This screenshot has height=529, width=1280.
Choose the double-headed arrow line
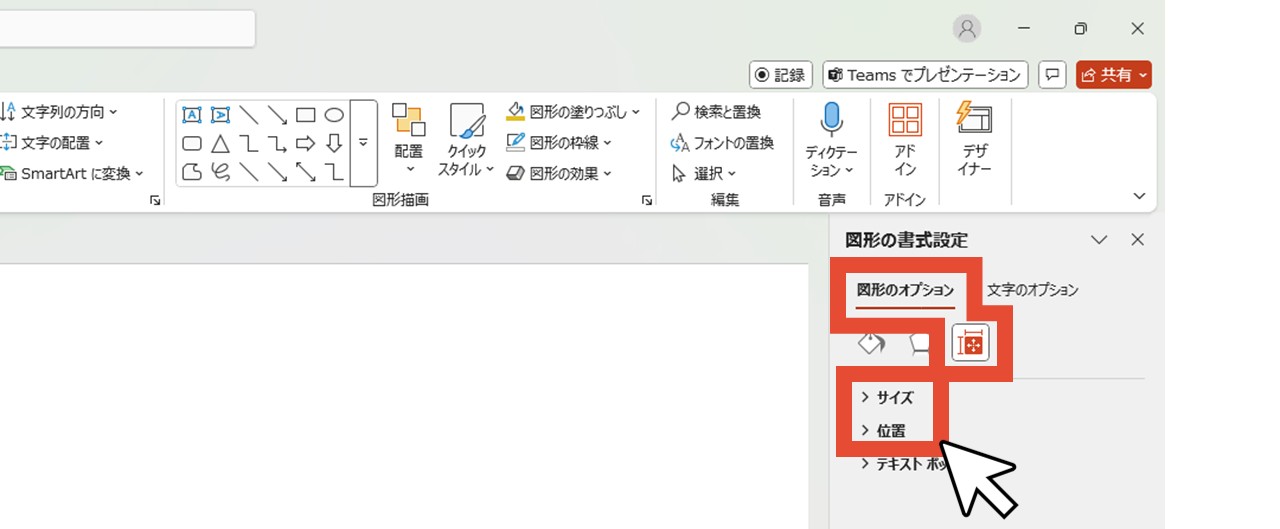click(x=306, y=172)
